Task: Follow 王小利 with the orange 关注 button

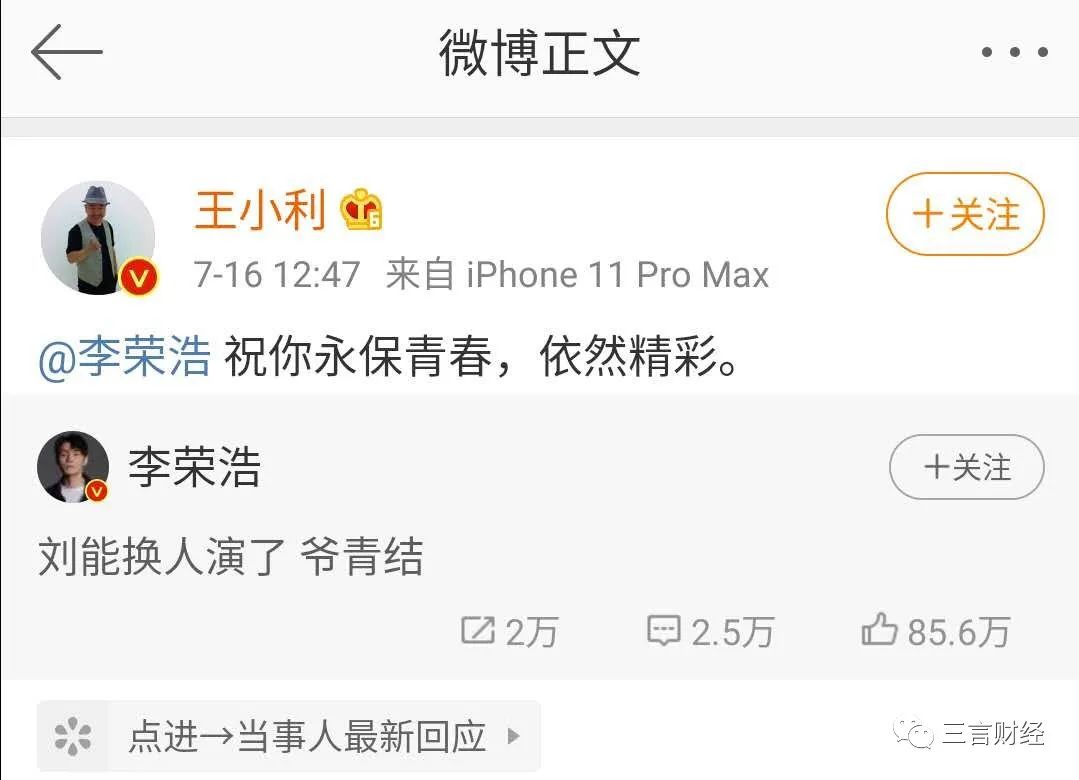Action: (x=965, y=213)
